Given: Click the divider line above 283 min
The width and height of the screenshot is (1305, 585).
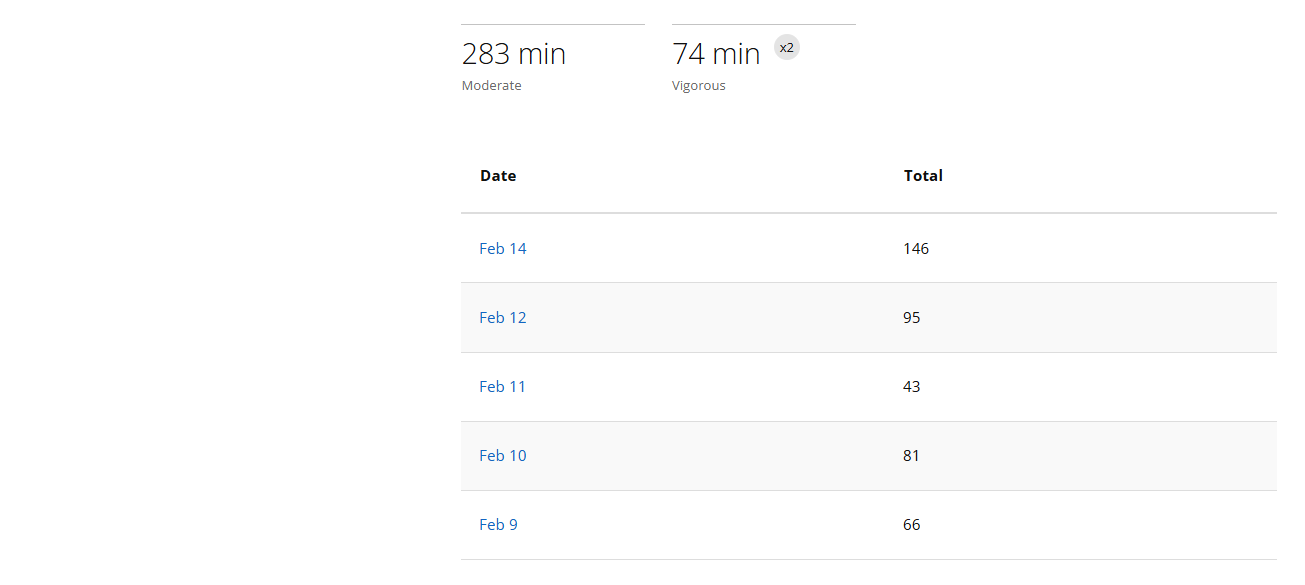Looking at the screenshot, I should point(553,24).
